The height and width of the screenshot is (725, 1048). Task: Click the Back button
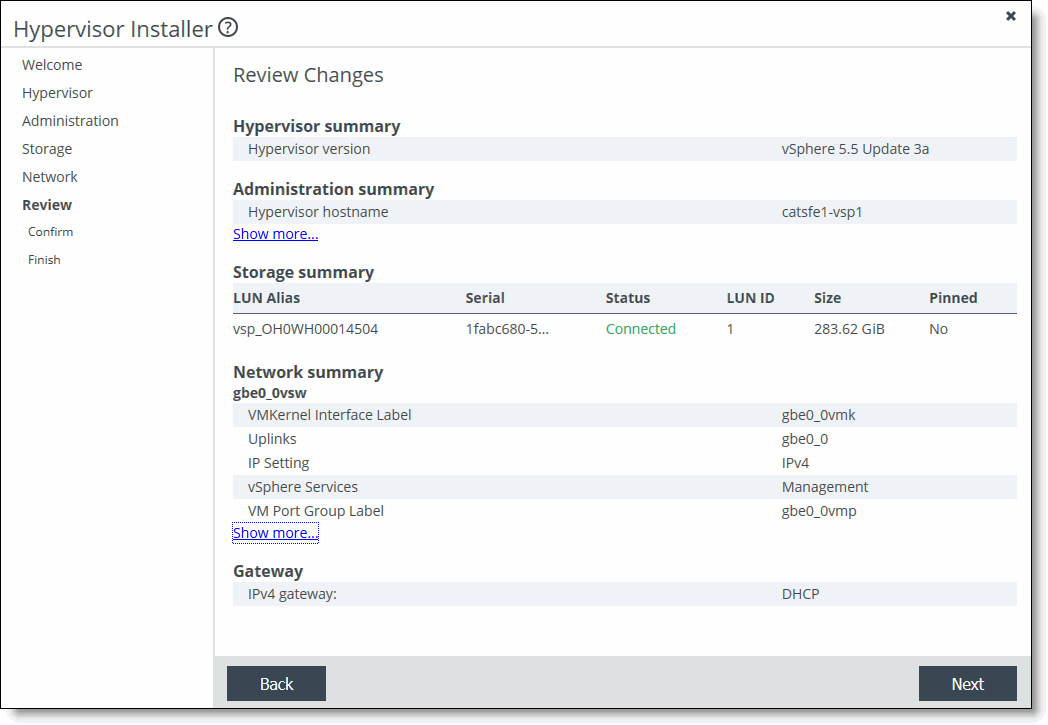[x=276, y=684]
